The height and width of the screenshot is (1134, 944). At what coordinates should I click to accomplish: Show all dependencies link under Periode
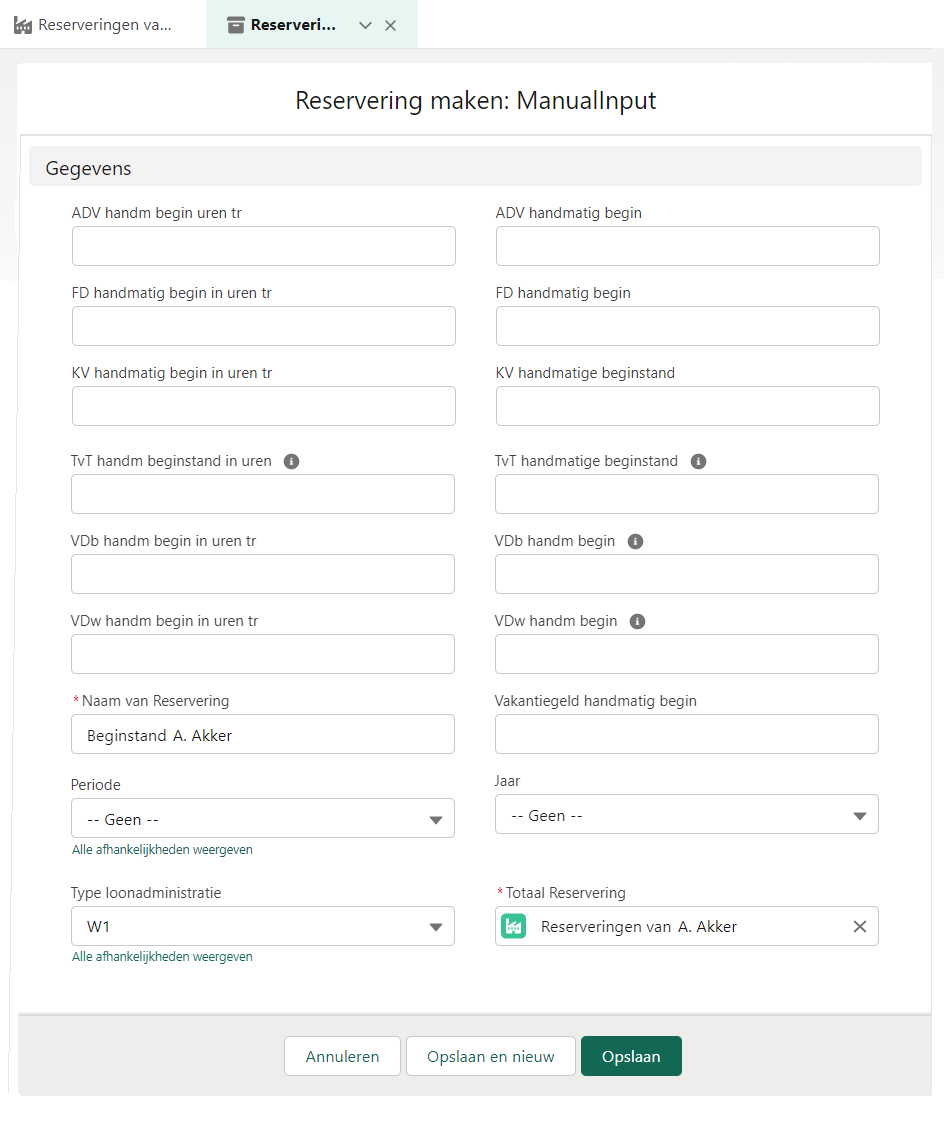point(162,849)
